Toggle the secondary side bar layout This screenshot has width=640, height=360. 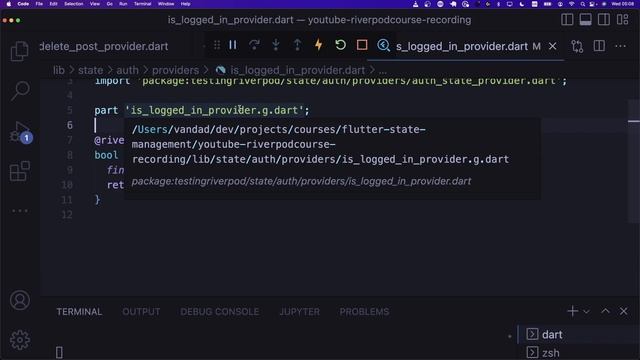604,20
